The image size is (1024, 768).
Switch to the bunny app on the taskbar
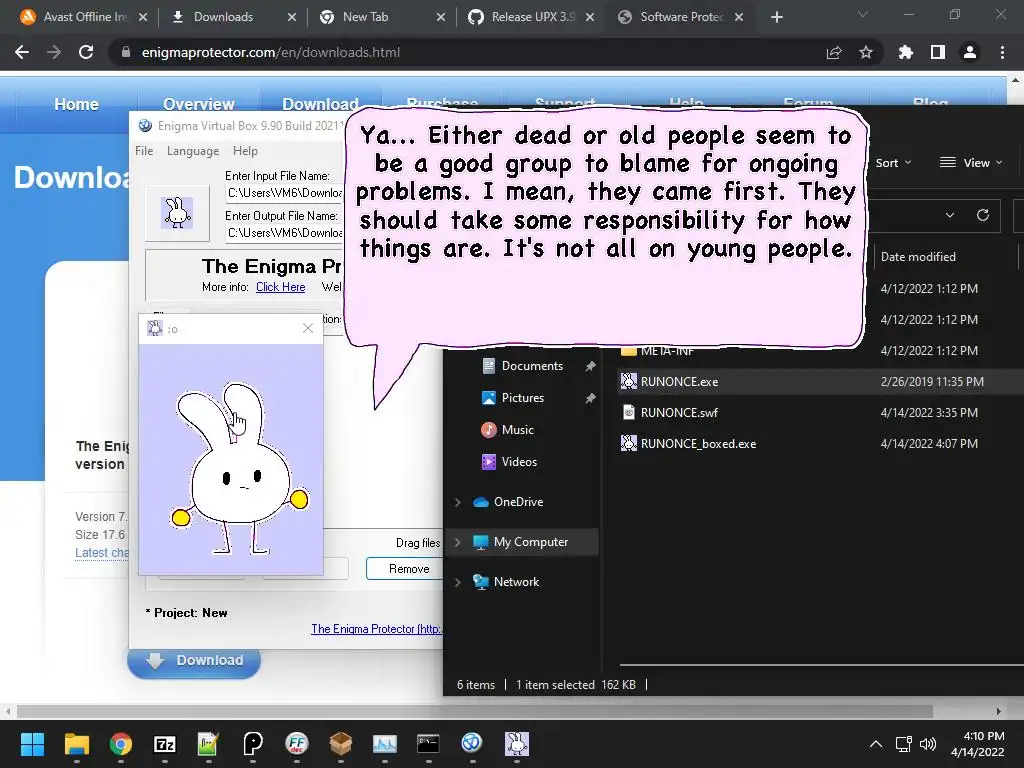pos(517,744)
